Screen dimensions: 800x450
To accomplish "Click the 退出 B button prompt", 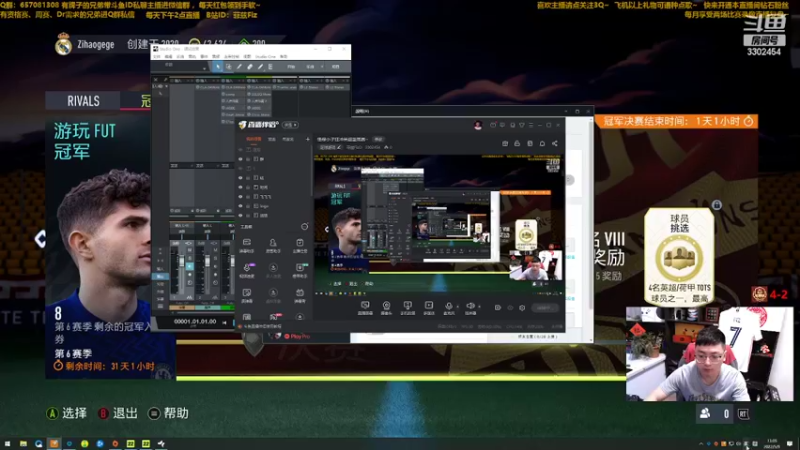I will pos(118,413).
